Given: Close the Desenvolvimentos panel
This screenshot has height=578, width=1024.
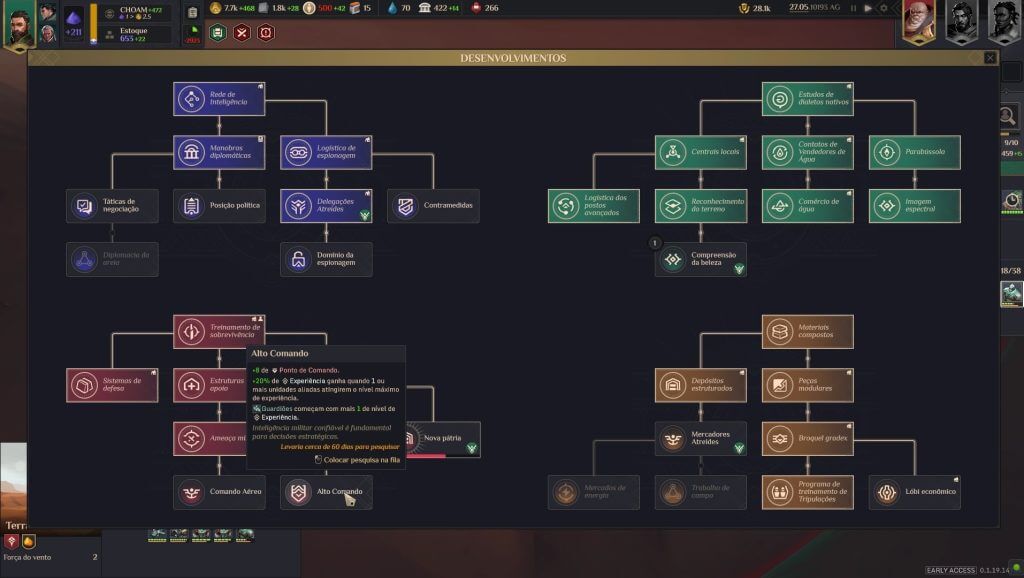Looking at the screenshot, I should click(x=990, y=58).
